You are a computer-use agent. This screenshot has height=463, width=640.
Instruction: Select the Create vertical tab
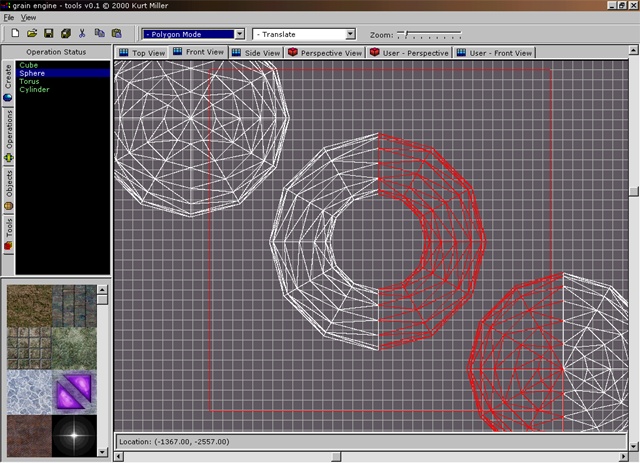(x=8, y=84)
